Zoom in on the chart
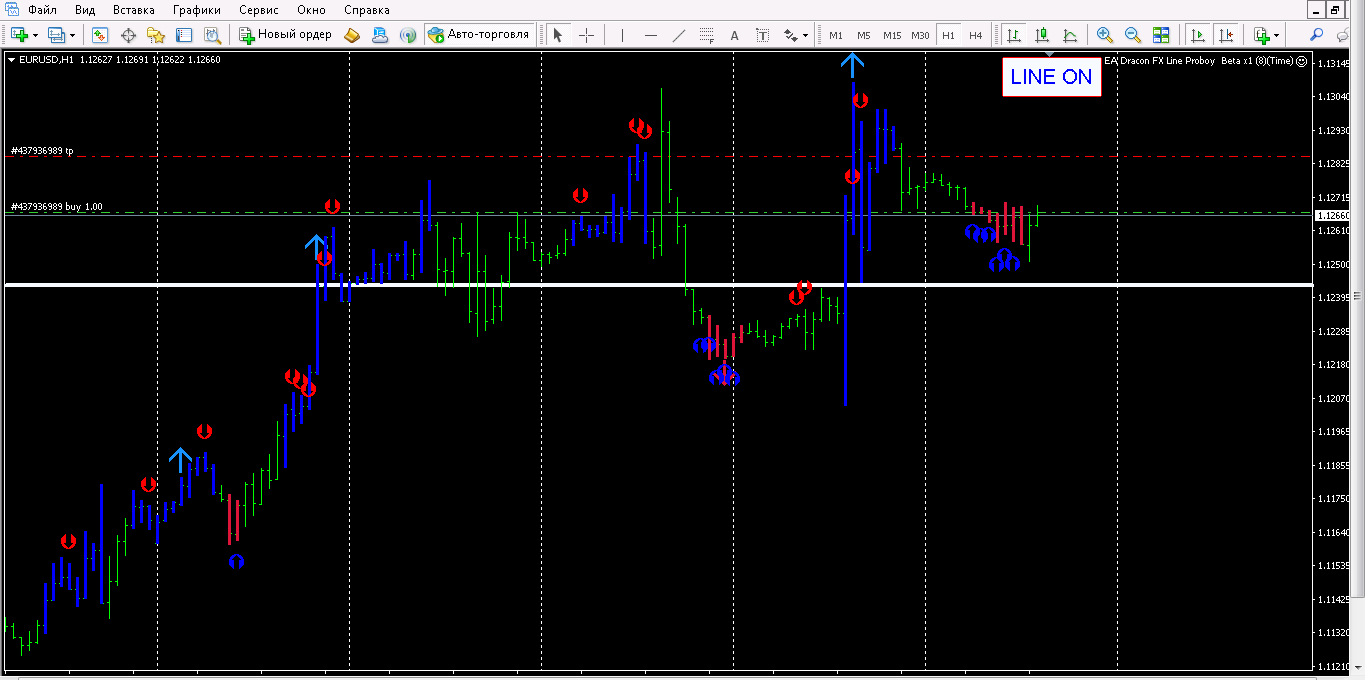1365x680 pixels. coord(1105,35)
